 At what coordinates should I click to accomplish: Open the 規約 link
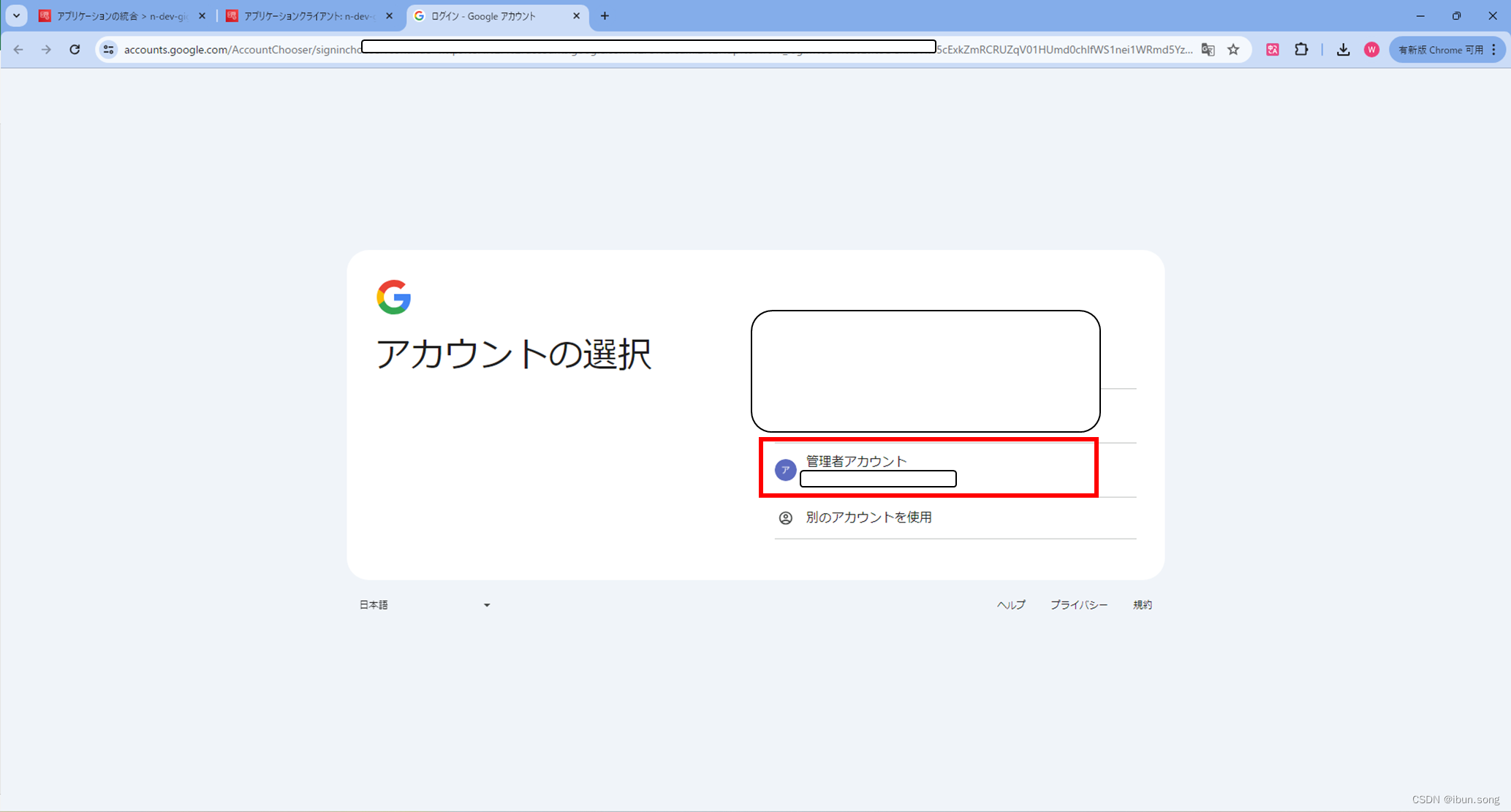pos(1143,605)
